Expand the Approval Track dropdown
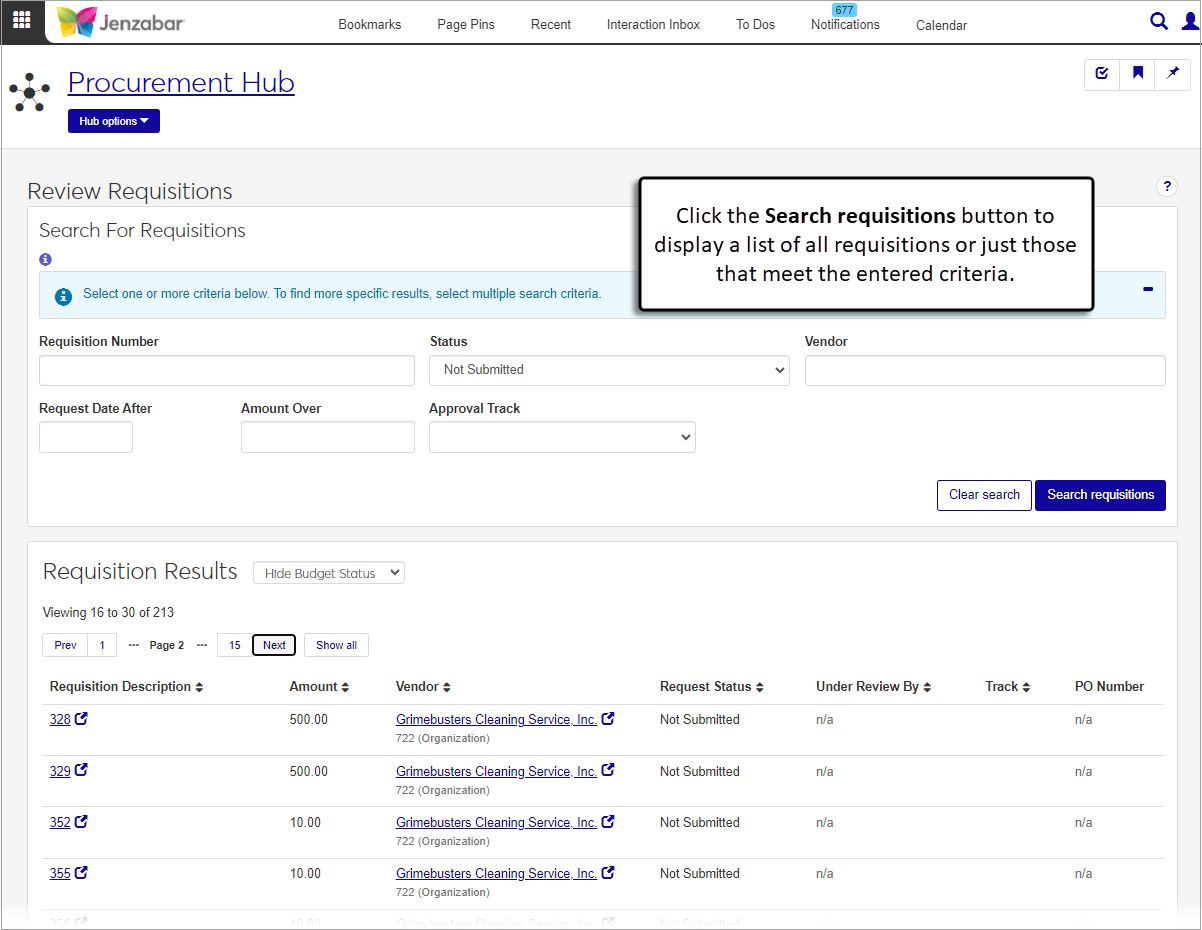The height and width of the screenshot is (930, 1202). point(562,437)
